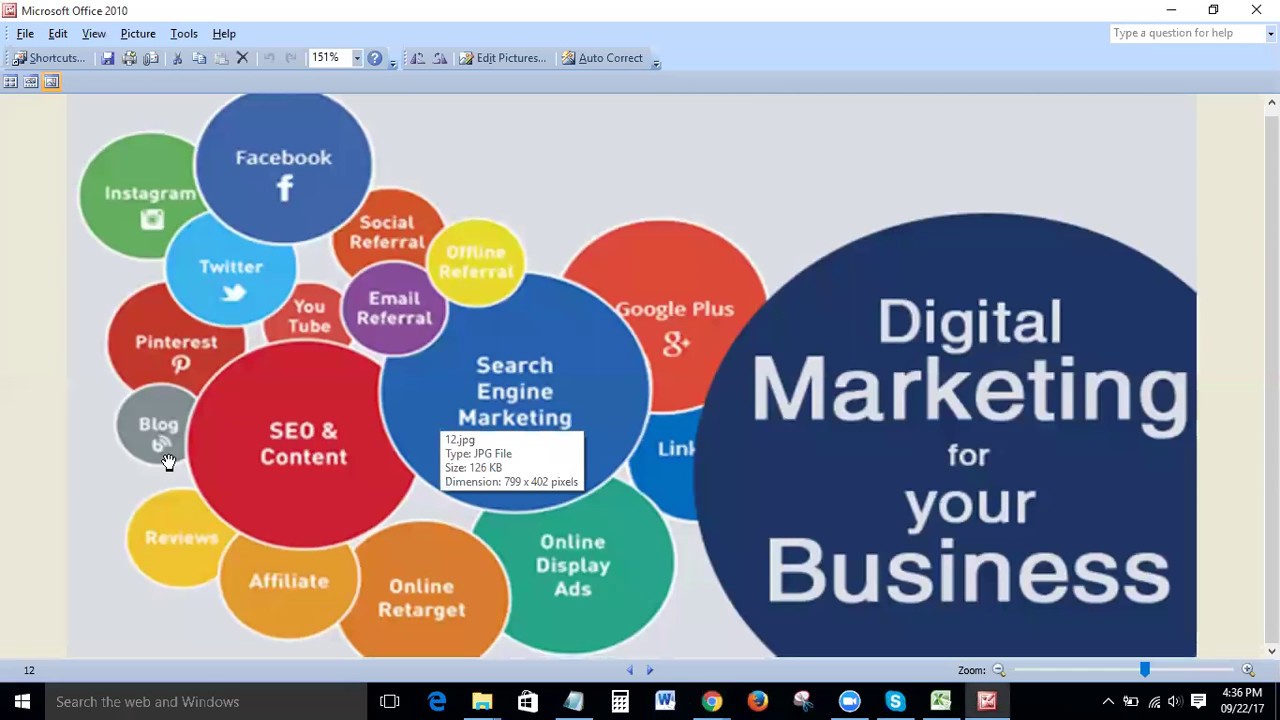Open the Picture menu
Viewport: 1280px width, 720px height.
138,34
